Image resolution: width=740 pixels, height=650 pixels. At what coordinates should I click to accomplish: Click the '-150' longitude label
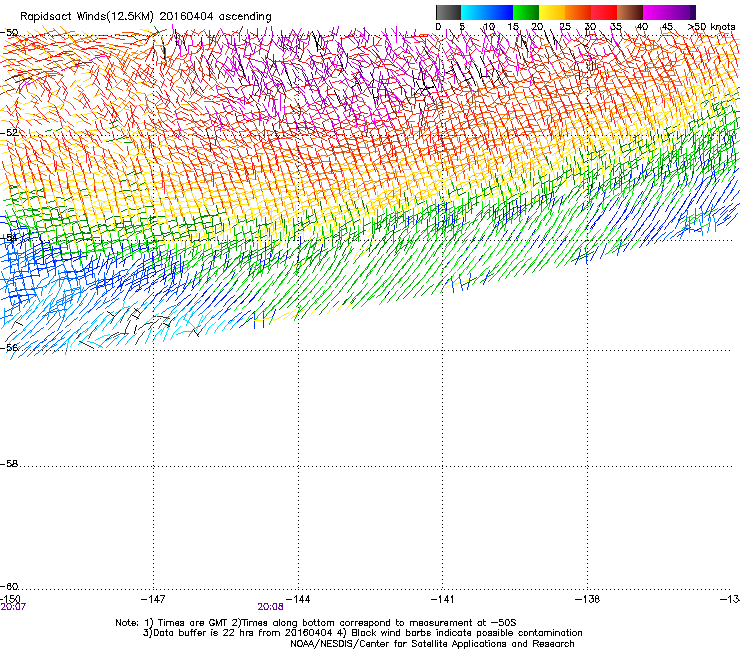(10, 599)
